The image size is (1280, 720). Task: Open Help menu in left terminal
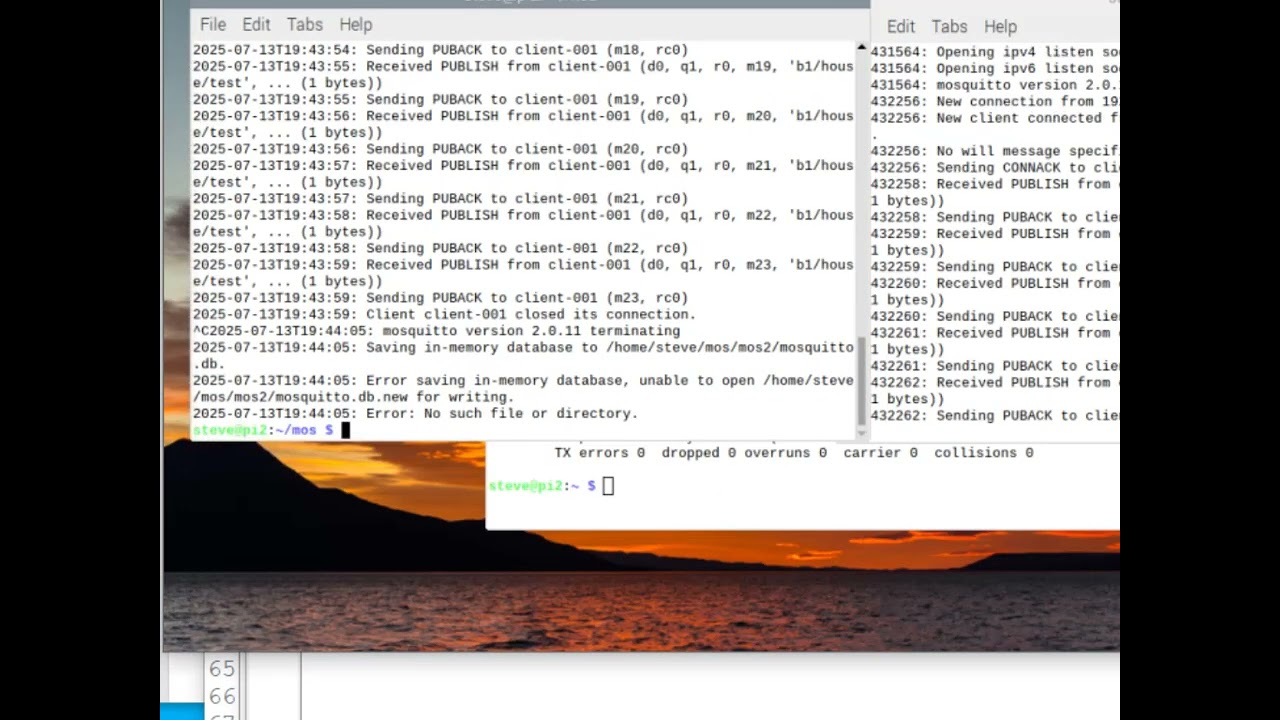pyautogui.click(x=355, y=24)
